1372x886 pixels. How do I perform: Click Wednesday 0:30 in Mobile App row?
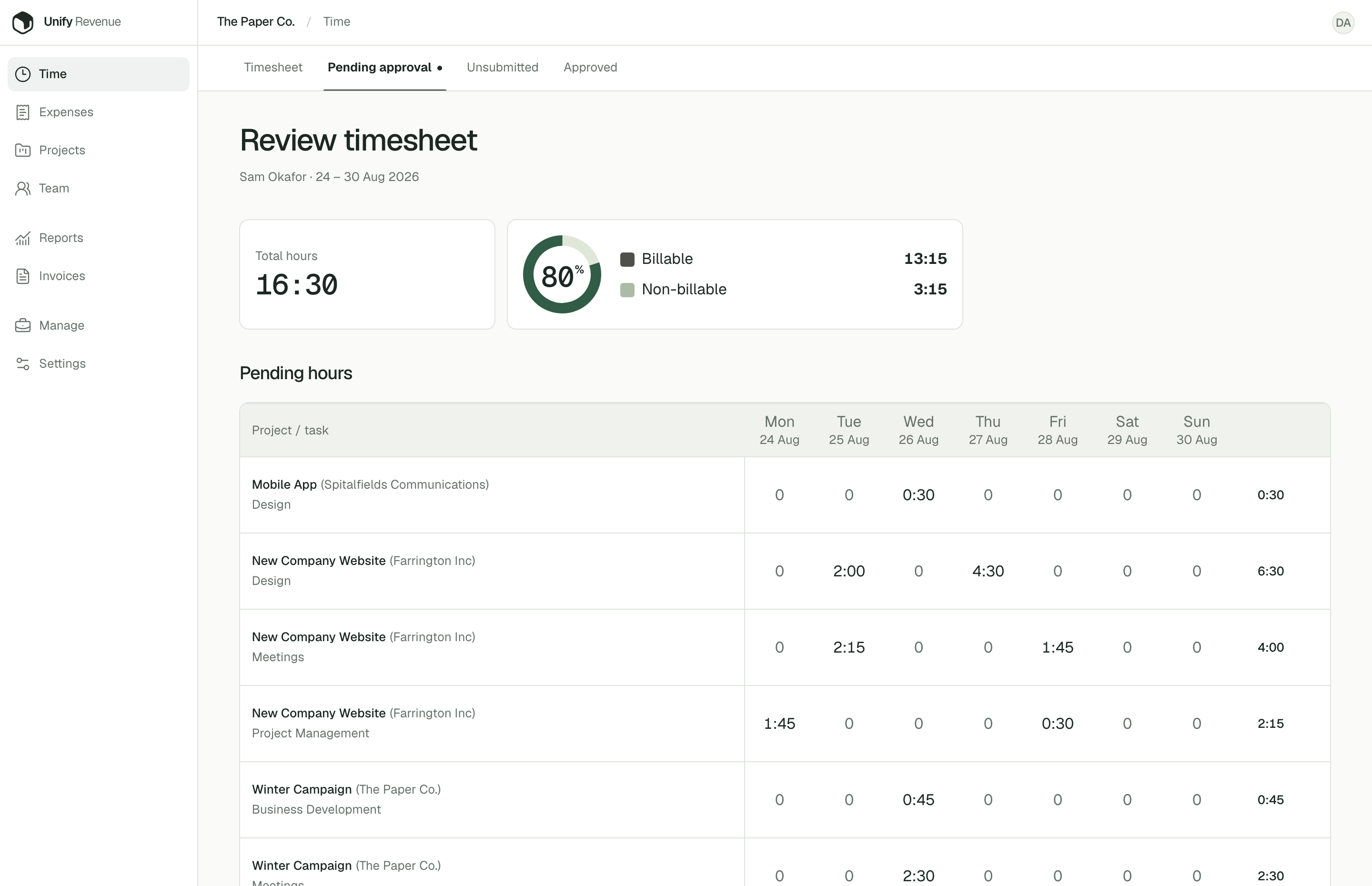point(918,495)
